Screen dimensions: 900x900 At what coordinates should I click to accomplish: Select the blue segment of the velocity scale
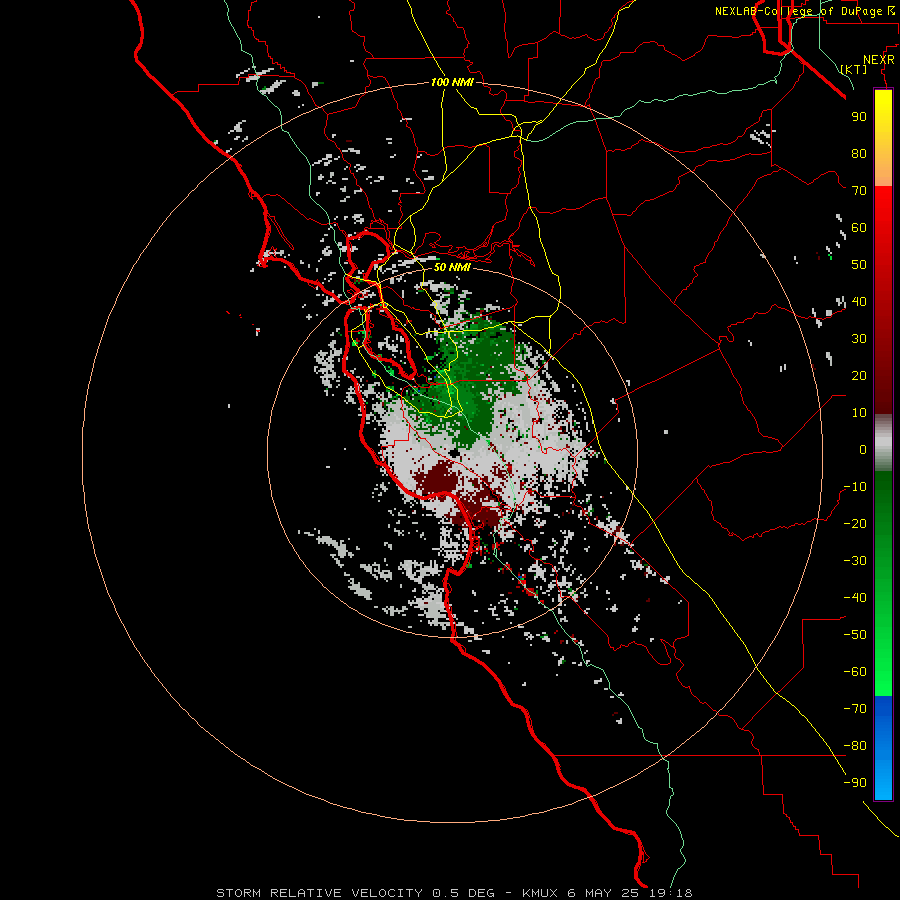(883, 748)
